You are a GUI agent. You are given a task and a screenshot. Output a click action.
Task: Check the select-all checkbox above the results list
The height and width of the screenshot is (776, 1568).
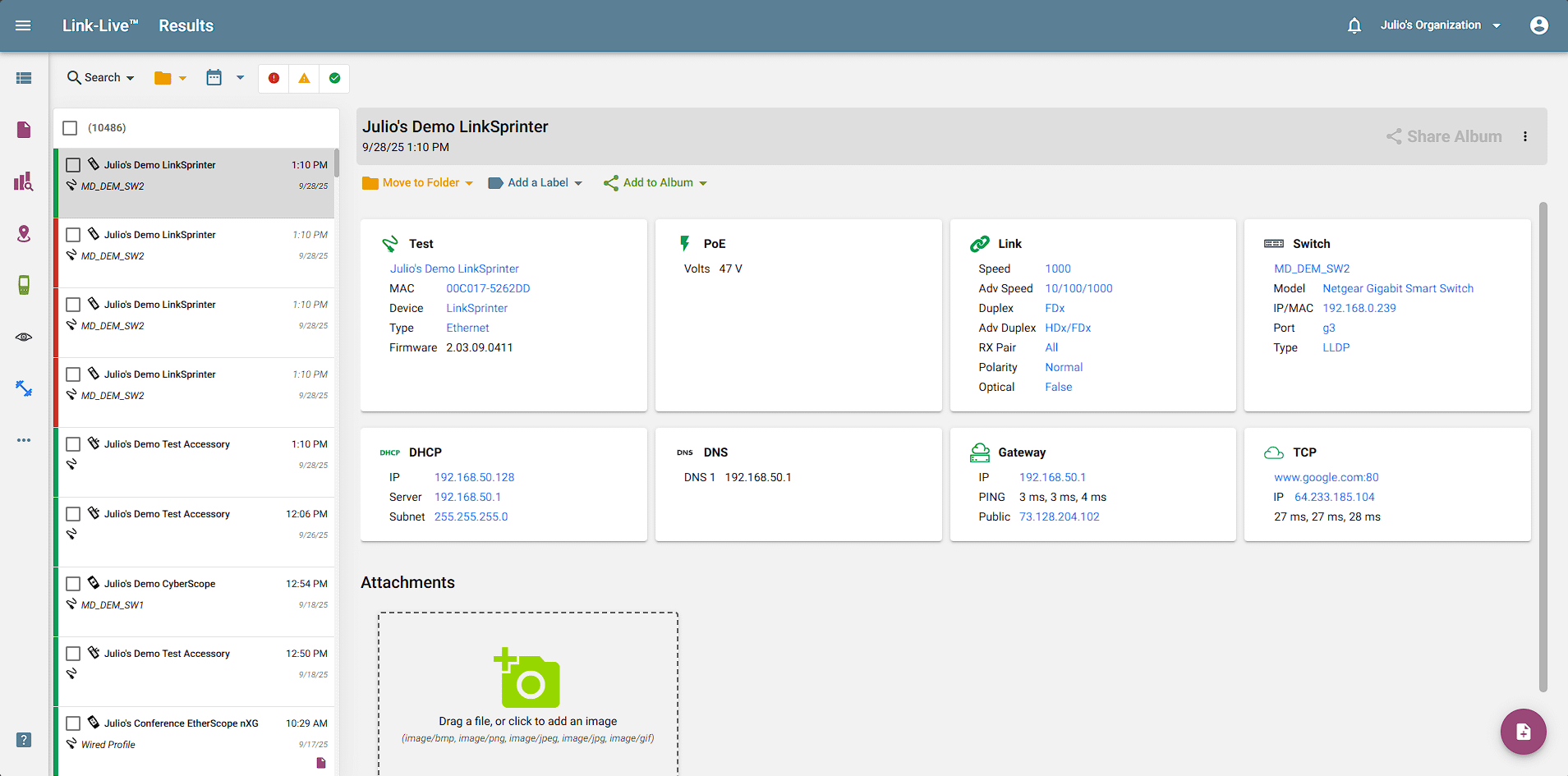(70, 127)
